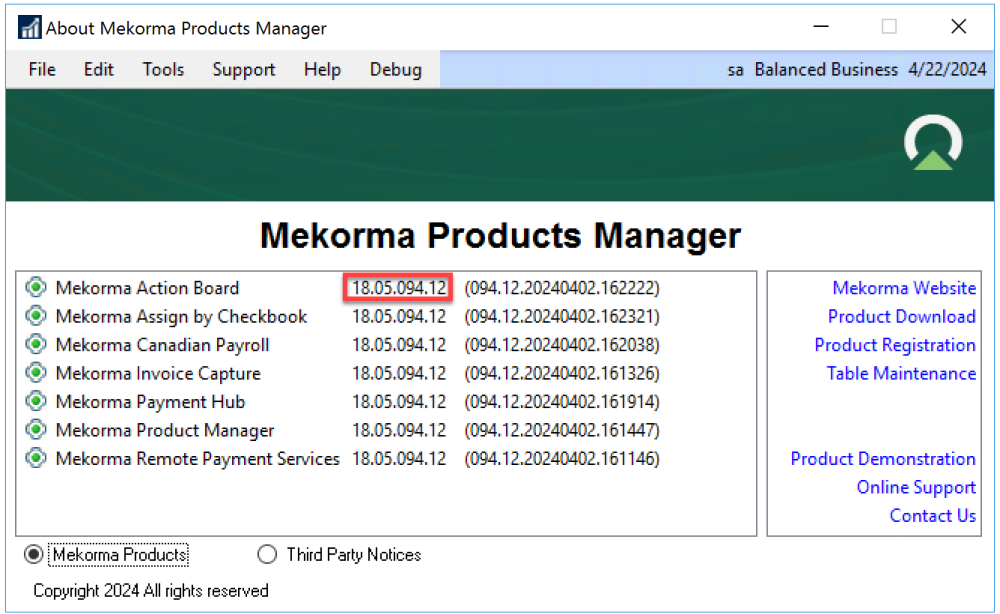Image resolution: width=1000 pixels, height=614 pixels.
Task: Select the Third Party Notices radio button
Action: click(267, 554)
